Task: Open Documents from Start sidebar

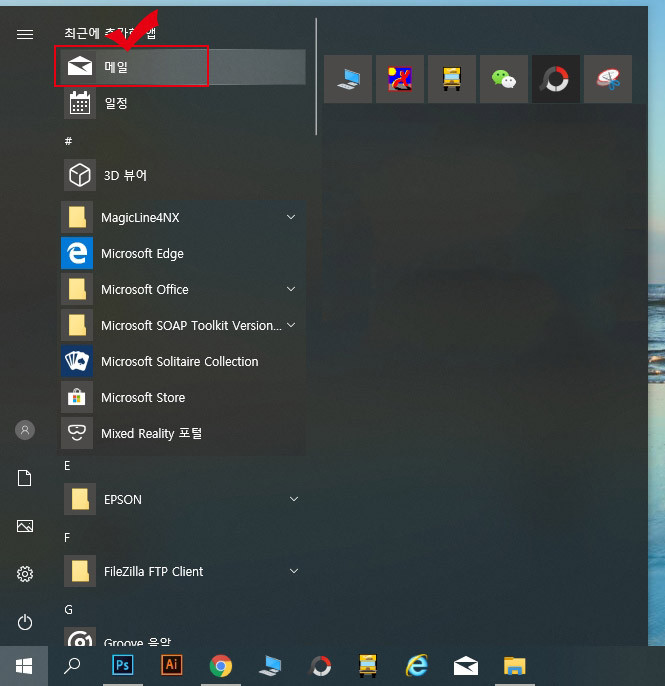Action: tap(25, 478)
